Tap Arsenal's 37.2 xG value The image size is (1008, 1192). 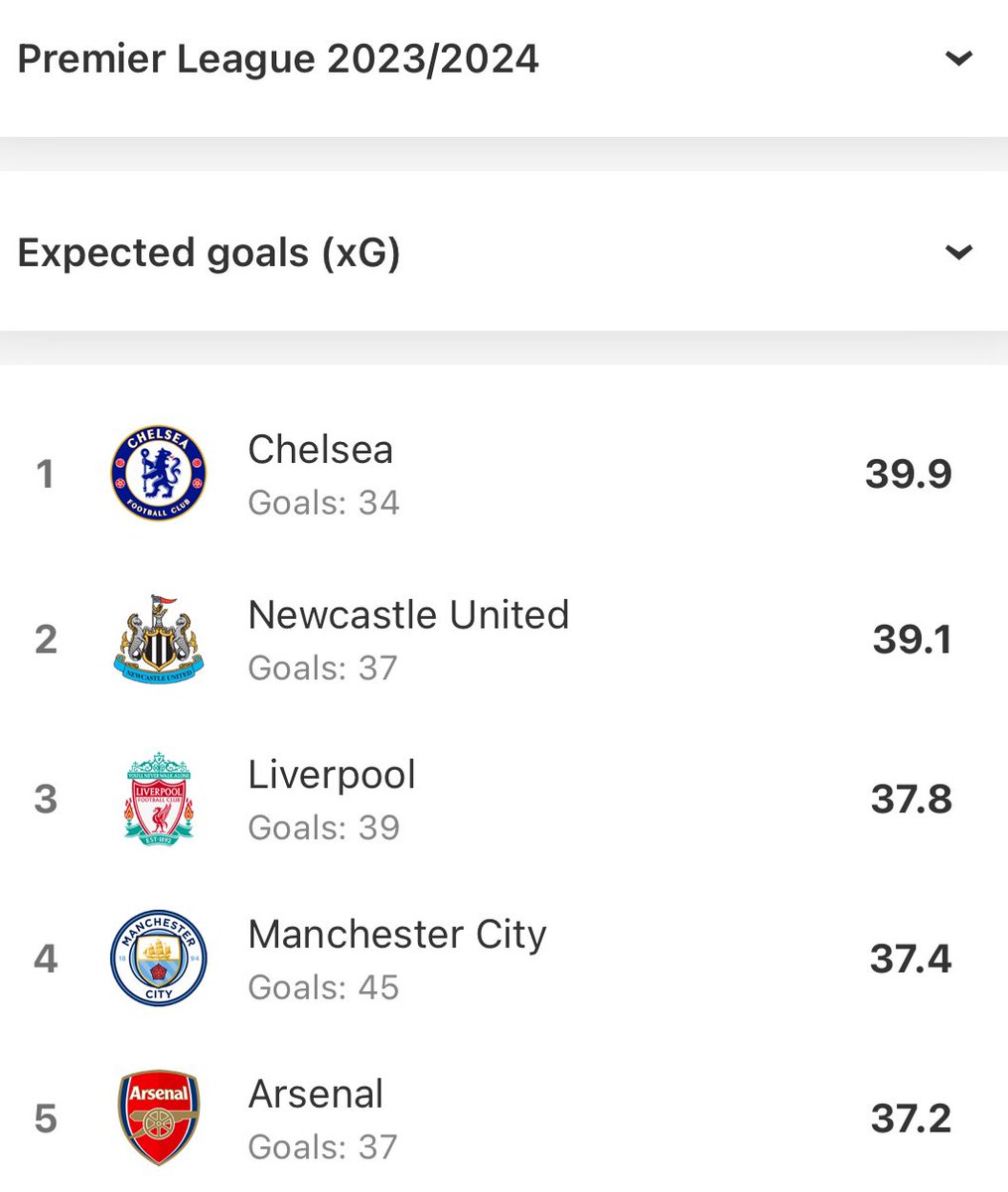(x=911, y=1118)
